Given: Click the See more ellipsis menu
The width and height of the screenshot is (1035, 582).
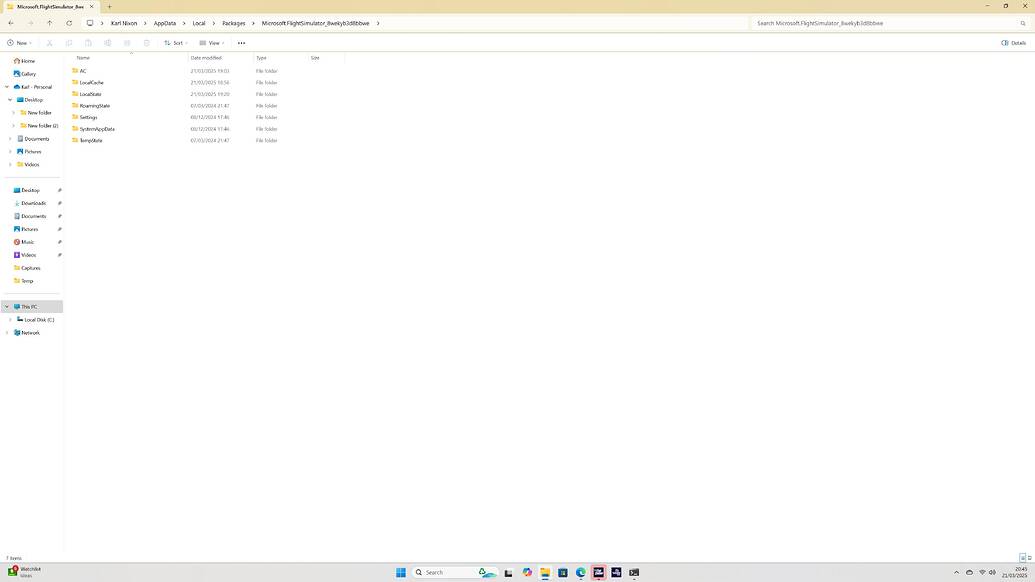Looking at the screenshot, I should (240, 43).
